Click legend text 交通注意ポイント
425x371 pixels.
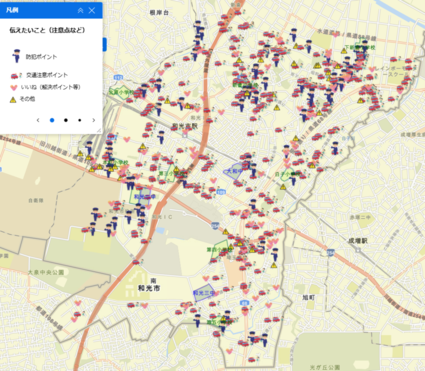(47, 75)
